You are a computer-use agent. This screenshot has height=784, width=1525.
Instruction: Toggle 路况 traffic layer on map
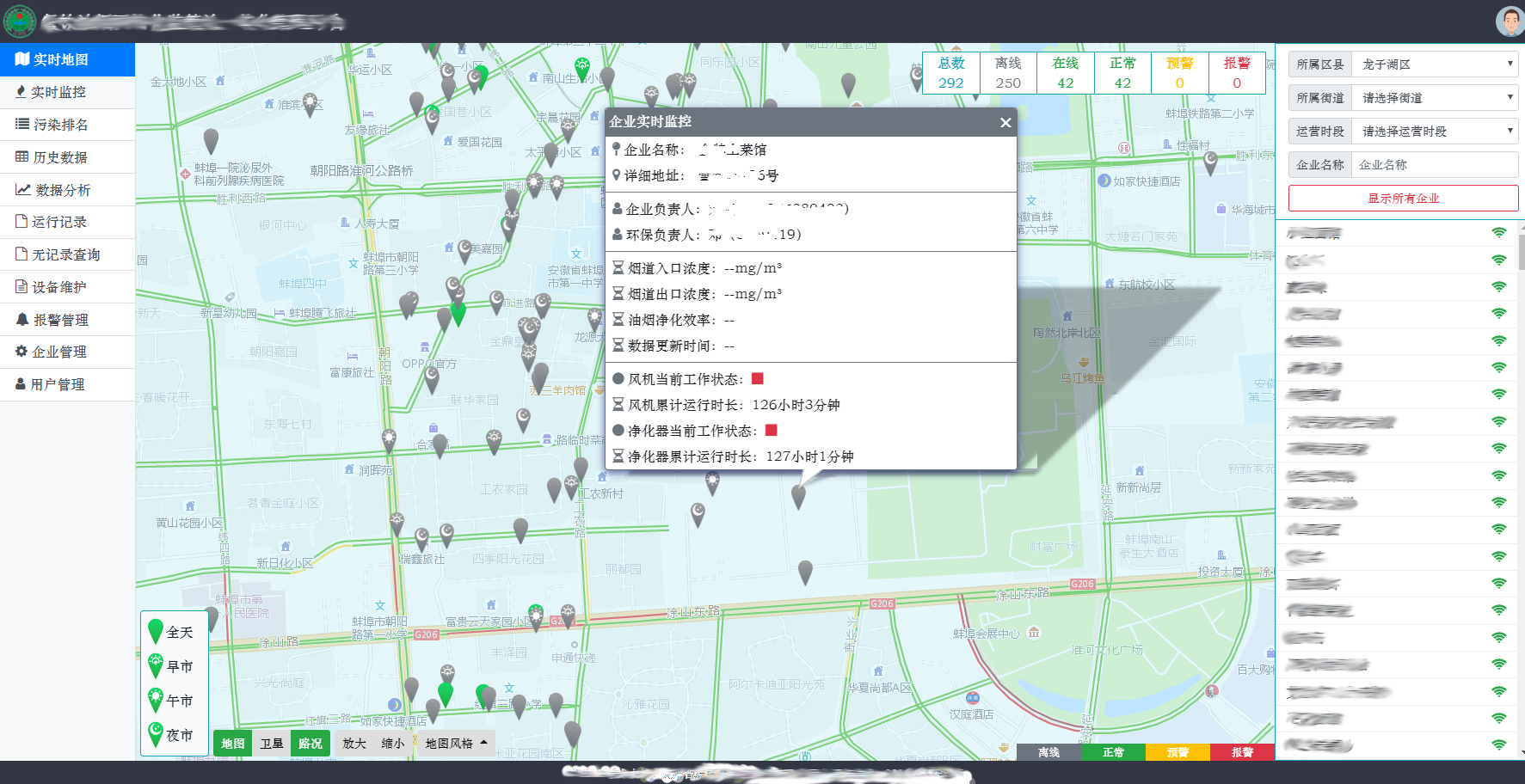[x=310, y=744]
